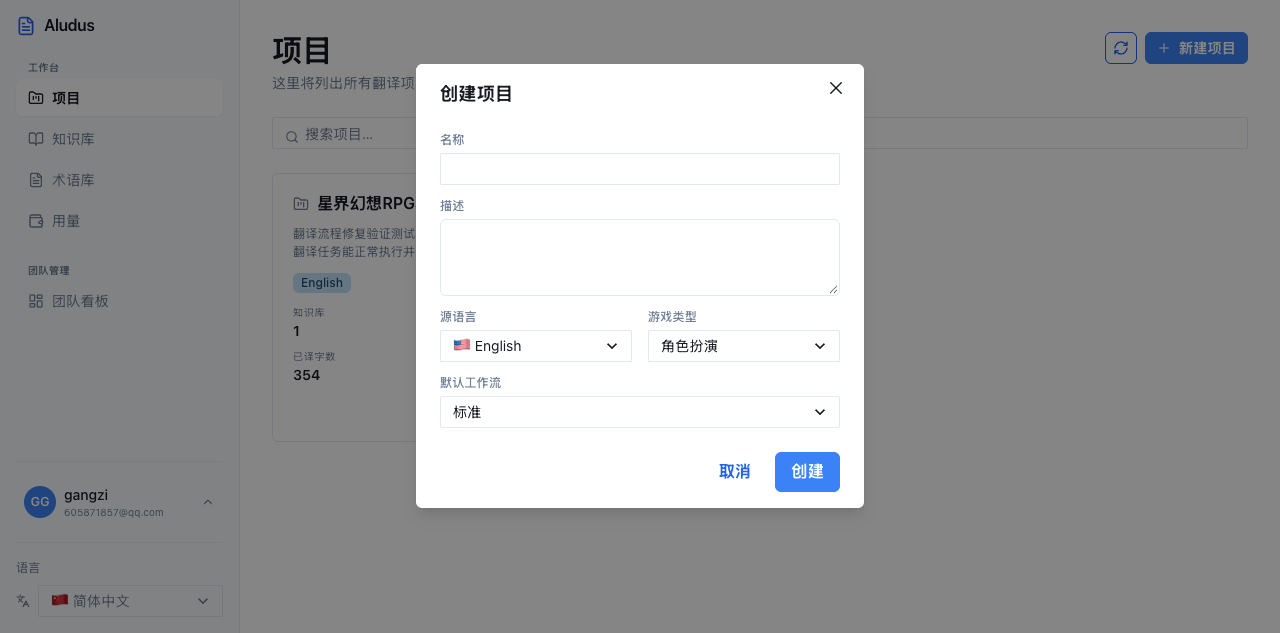Click the translate language icon
Screen dimensions: 1280x633
pos(23,601)
